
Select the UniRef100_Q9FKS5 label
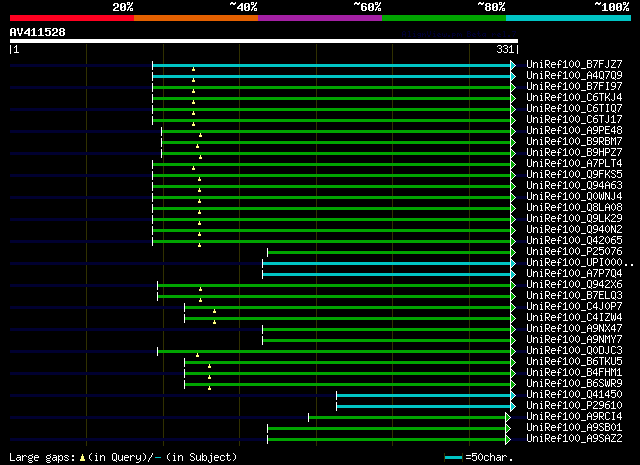tap(574, 174)
